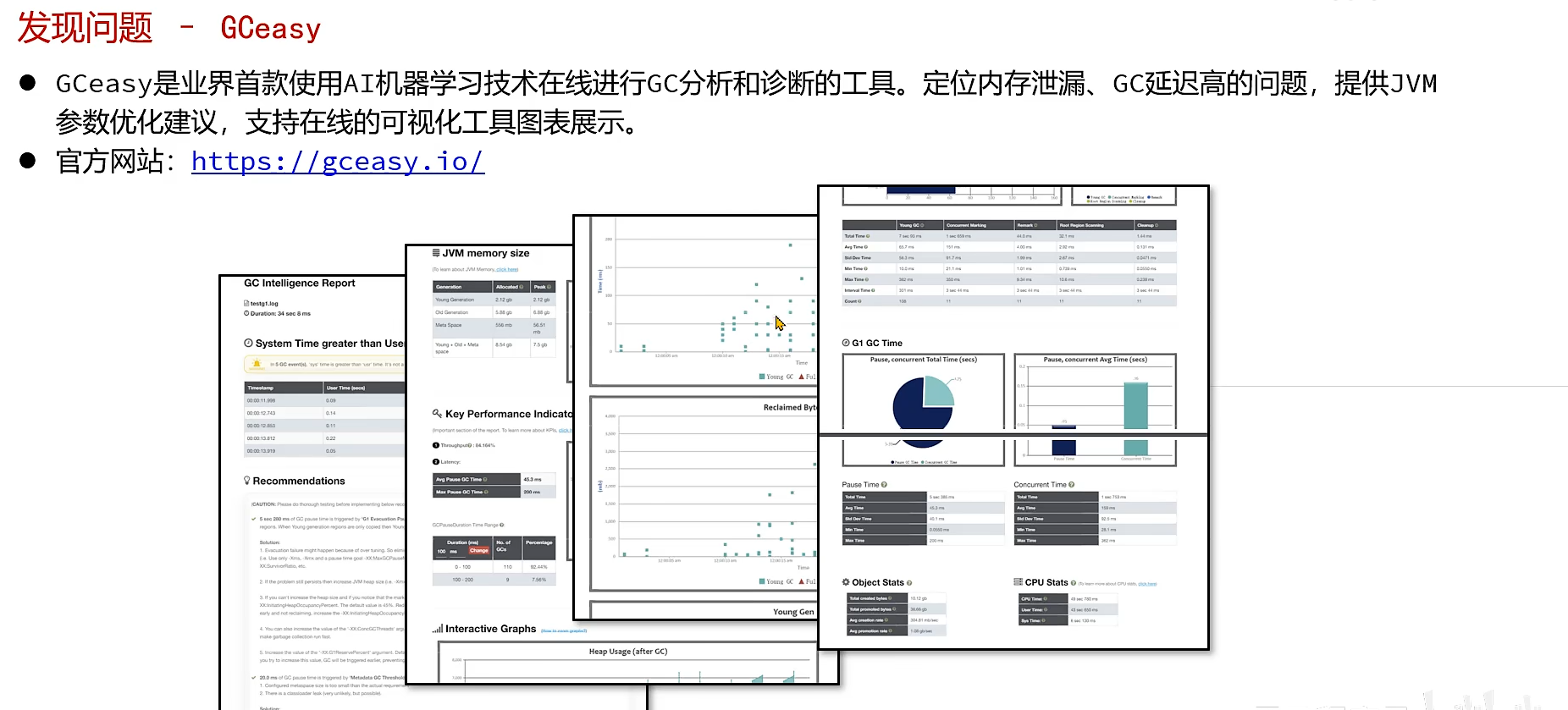Screen dimensions: 1568x710
Task: Click the help icon beside Object Stats
Action: pyautogui.click(x=909, y=583)
